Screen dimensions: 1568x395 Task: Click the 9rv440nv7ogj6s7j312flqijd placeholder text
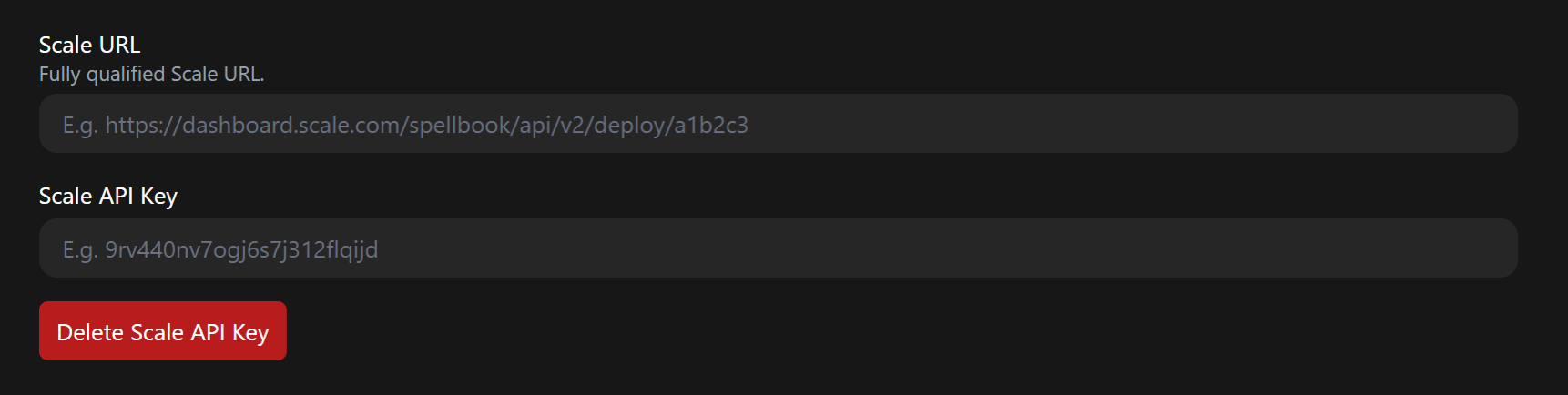(x=241, y=250)
